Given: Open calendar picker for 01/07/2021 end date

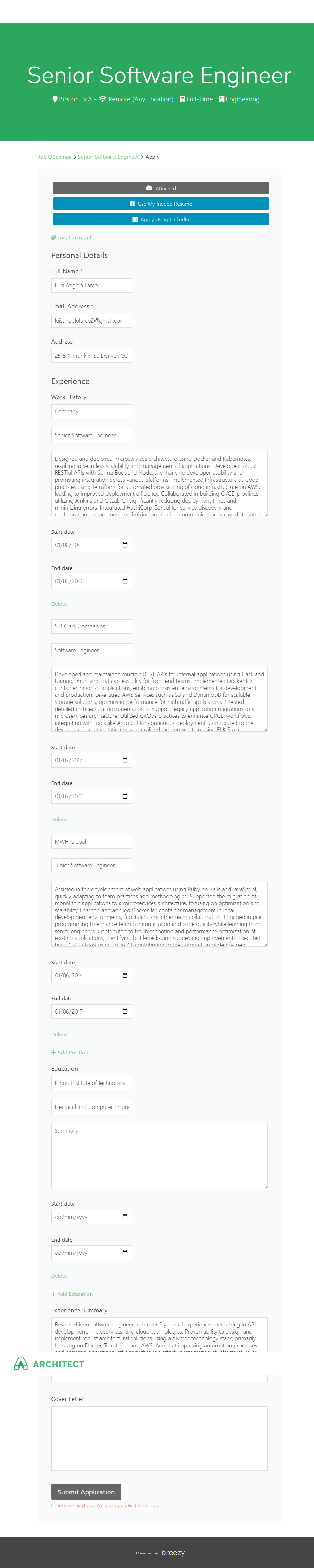Looking at the screenshot, I should (125, 796).
